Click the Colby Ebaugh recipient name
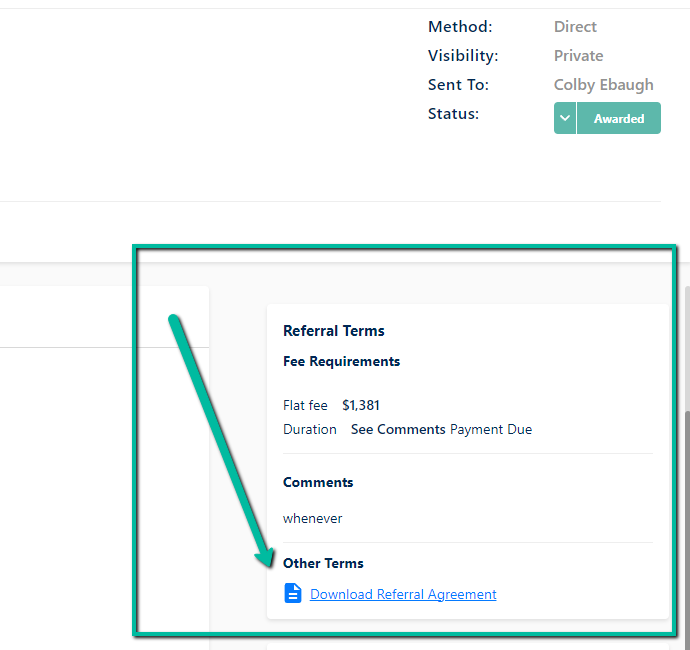690x650 pixels. click(603, 84)
